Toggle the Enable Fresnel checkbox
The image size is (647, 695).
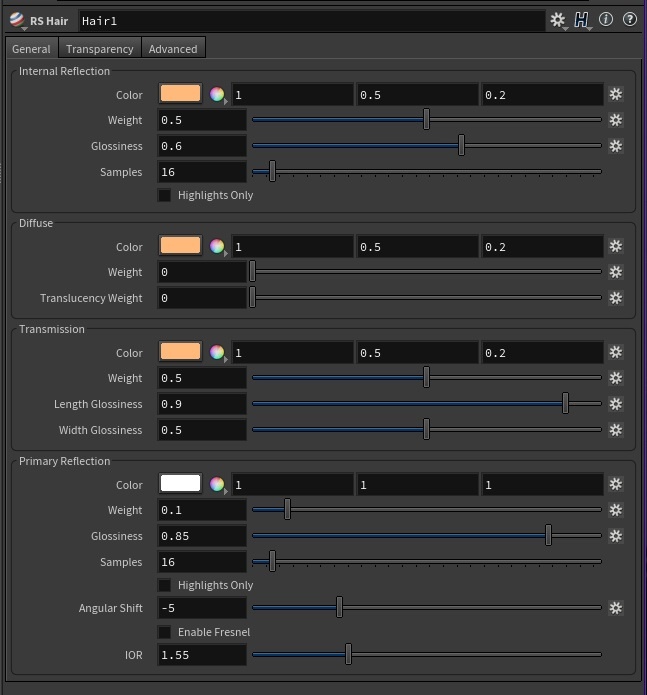(x=164, y=633)
